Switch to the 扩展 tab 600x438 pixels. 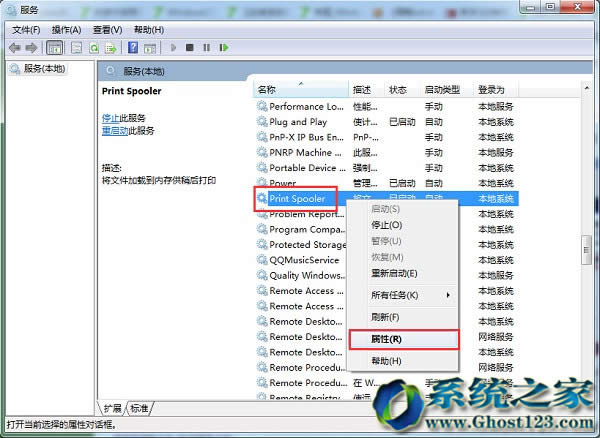[112, 408]
